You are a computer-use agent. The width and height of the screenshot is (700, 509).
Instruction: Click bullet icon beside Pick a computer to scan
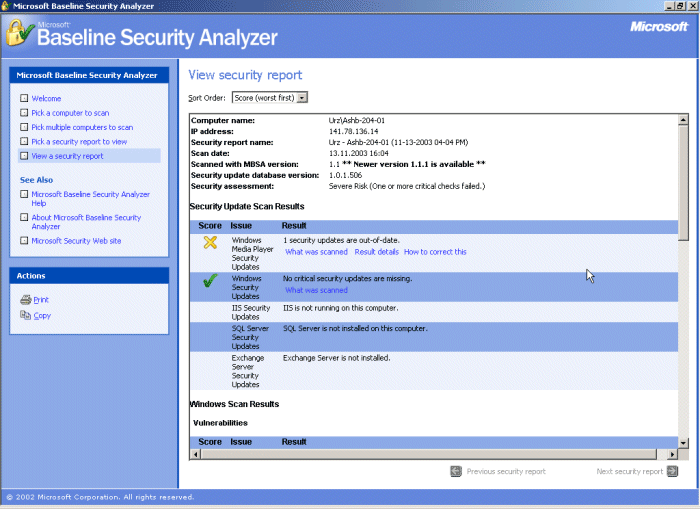pyautogui.click(x=24, y=113)
